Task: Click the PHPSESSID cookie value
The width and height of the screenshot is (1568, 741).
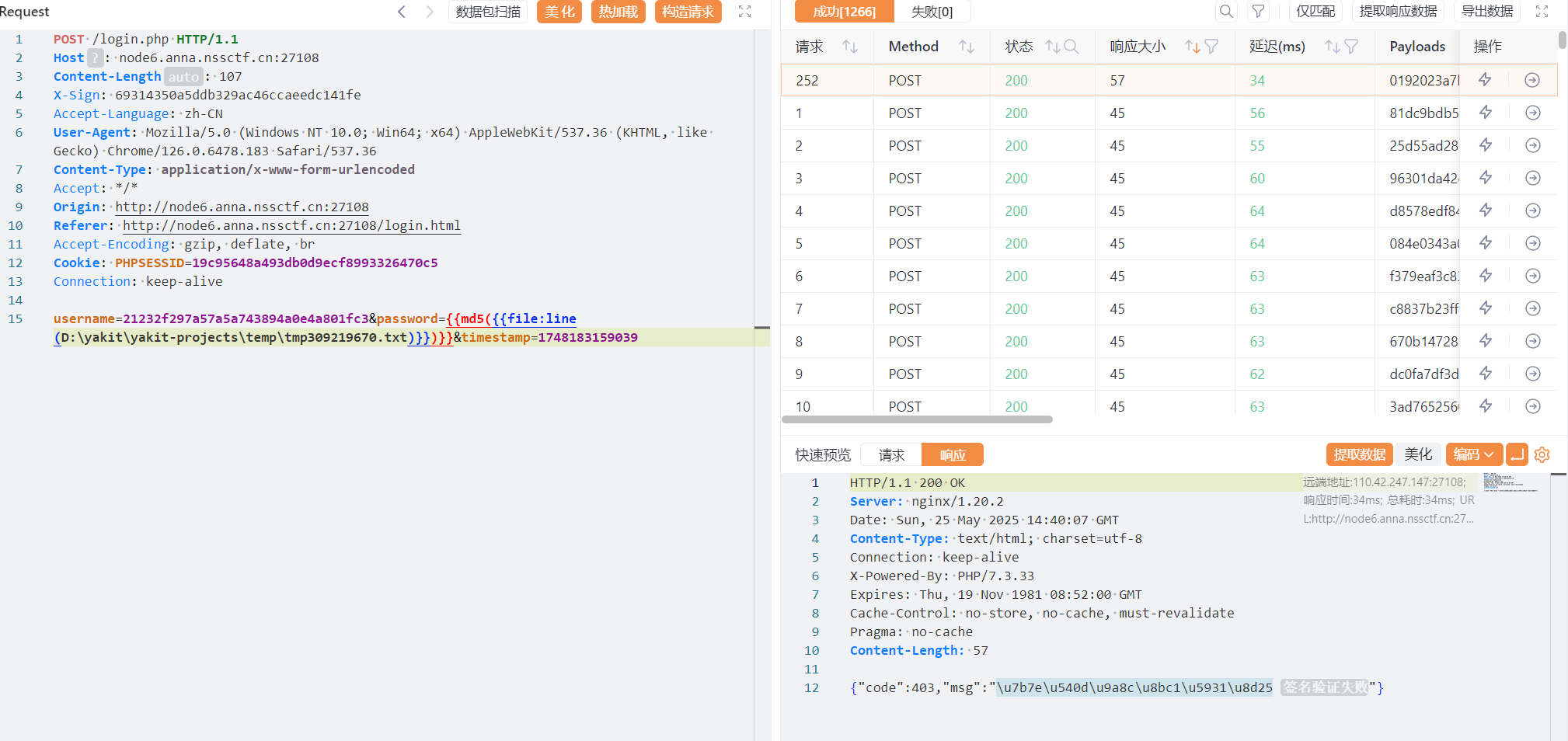Action: click(x=315, y=263)
